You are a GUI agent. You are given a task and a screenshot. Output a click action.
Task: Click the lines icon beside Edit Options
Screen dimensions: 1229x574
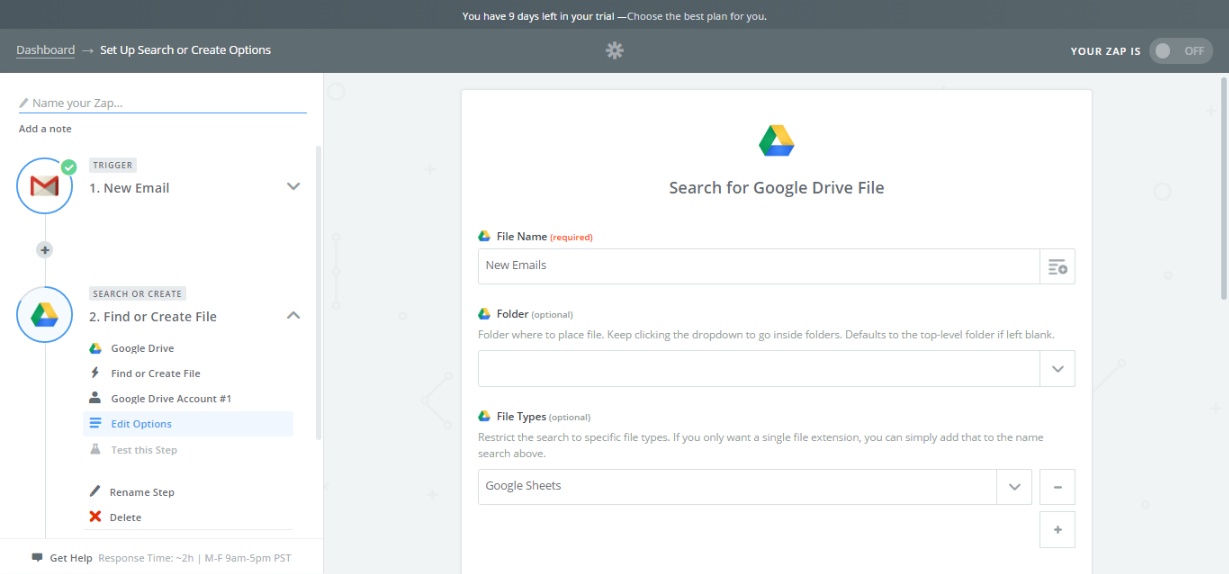[x=95, y=424]
